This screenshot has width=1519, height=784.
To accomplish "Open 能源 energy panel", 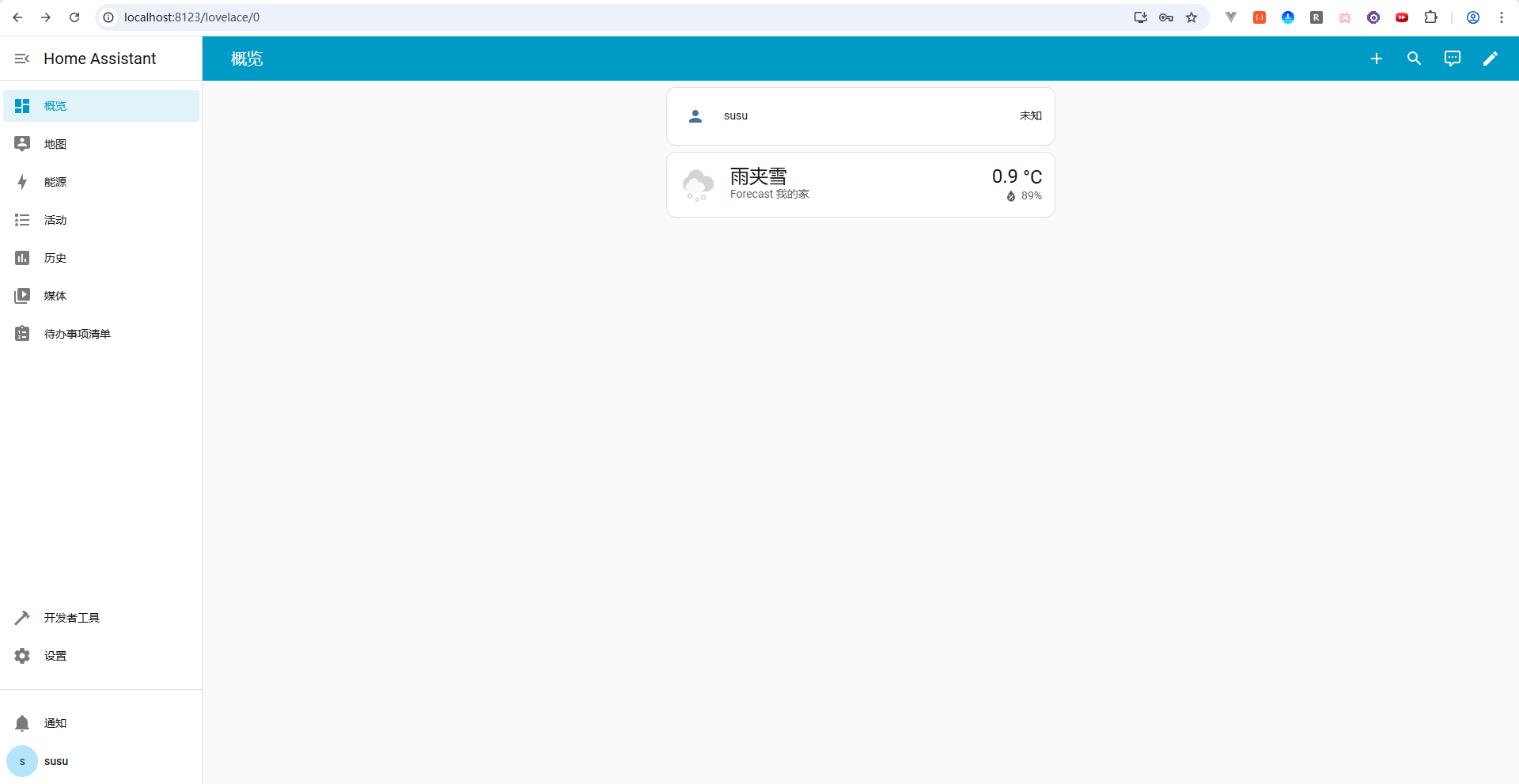I will [x=55, y=182].
